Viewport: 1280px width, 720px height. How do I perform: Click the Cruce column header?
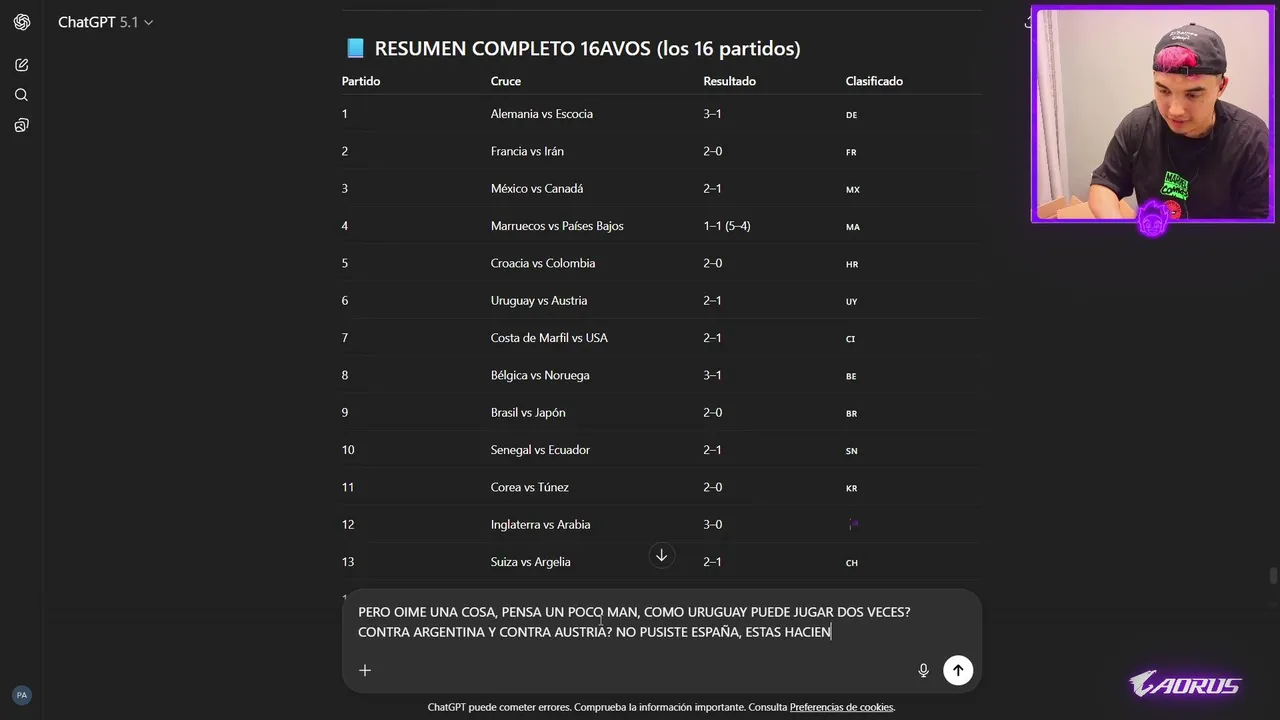(x=506, y=81)
